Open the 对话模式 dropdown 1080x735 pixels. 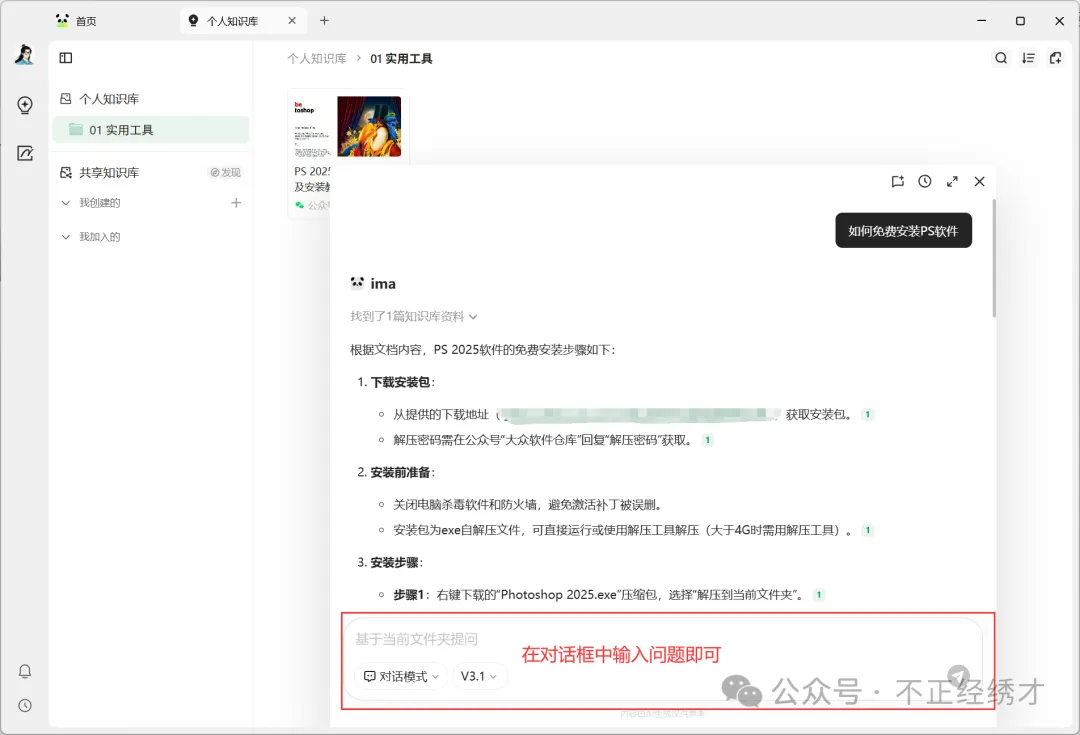click(x=401, y=676)
